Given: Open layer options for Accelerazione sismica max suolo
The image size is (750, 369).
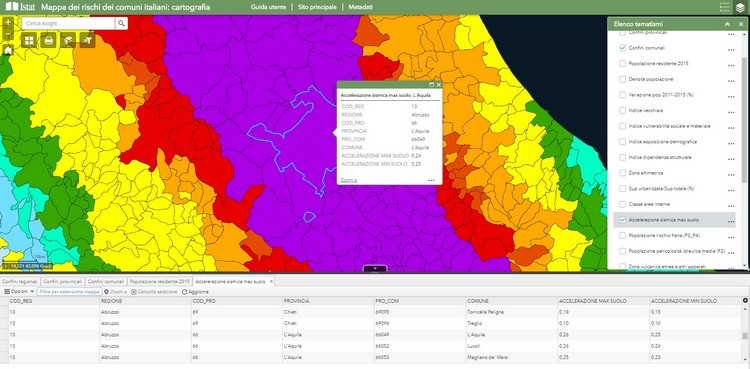Looking at the screenshot, I should 731,221.
